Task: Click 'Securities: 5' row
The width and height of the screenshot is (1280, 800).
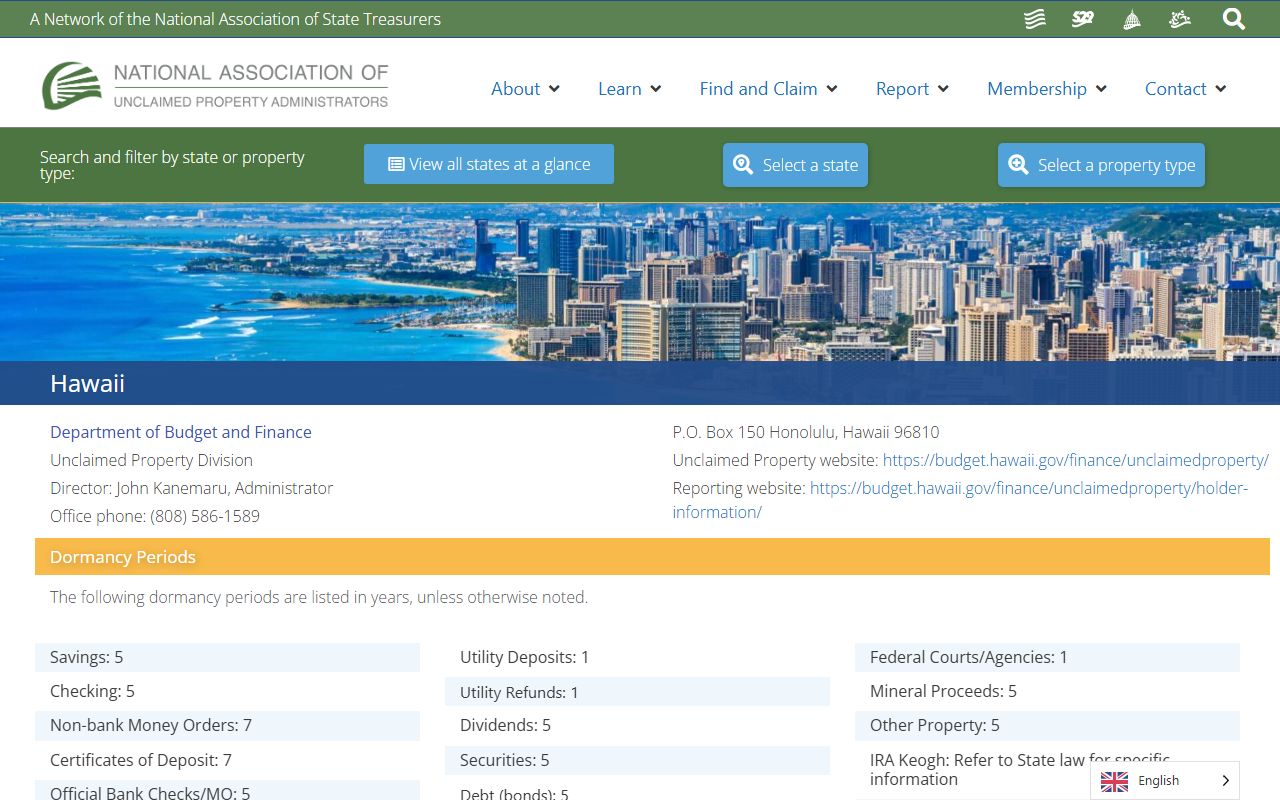Action: coord(637,760)
